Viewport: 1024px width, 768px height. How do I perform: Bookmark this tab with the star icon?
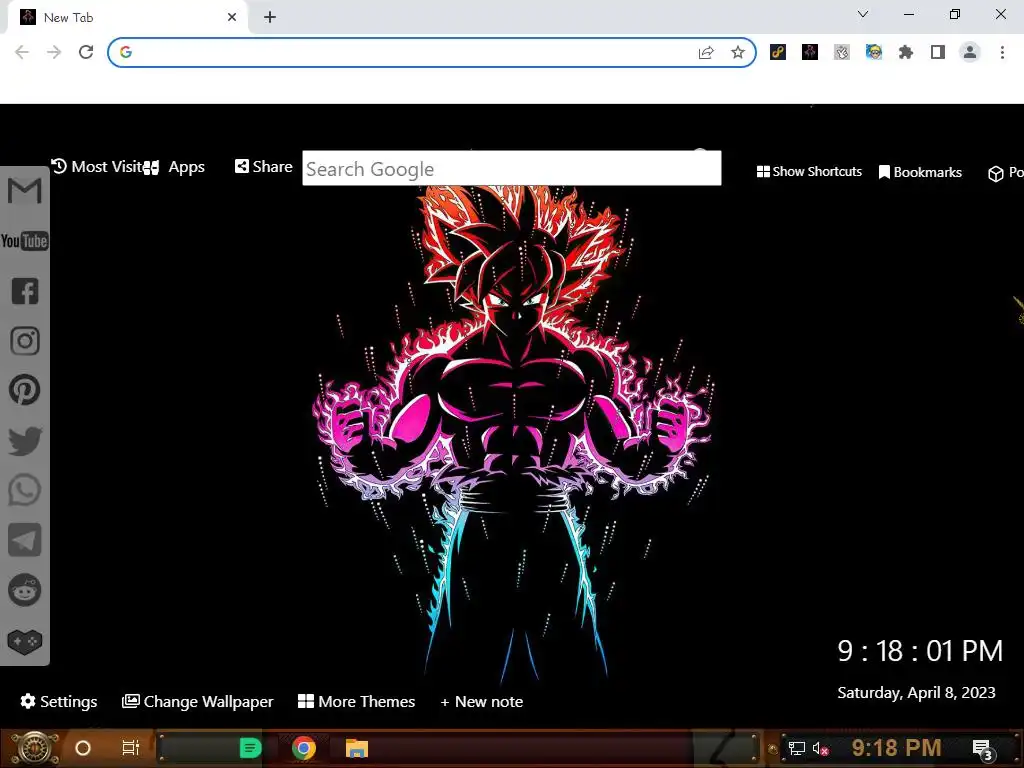pyautogui.click(x=738, y=52)
